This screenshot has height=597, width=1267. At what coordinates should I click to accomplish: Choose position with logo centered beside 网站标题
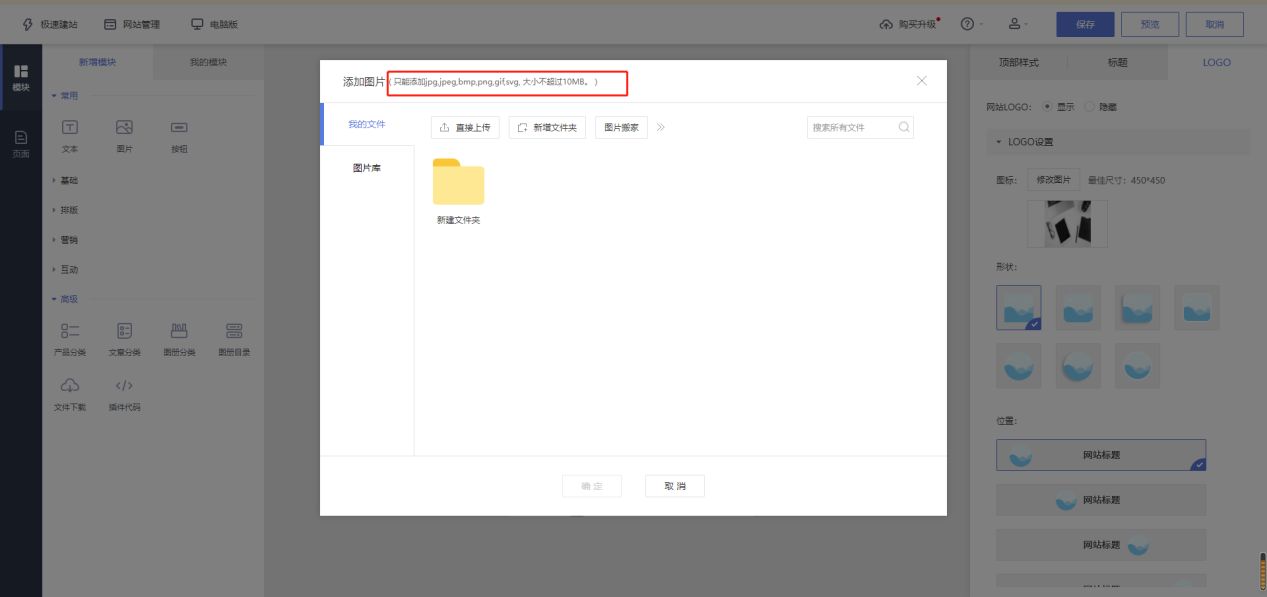point(1101,500)
